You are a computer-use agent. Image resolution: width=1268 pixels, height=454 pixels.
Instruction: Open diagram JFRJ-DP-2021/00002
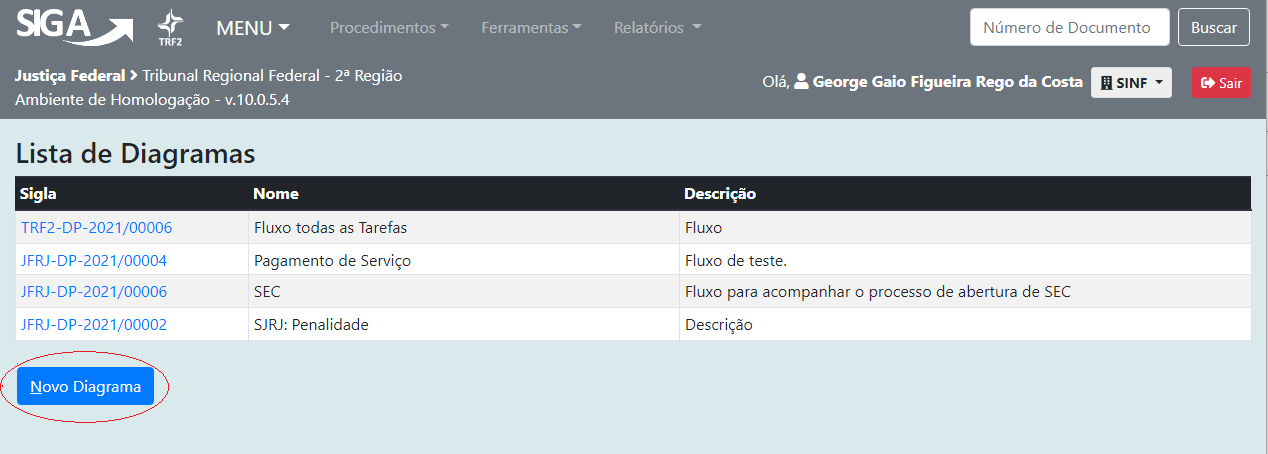[x=94, y=325]
